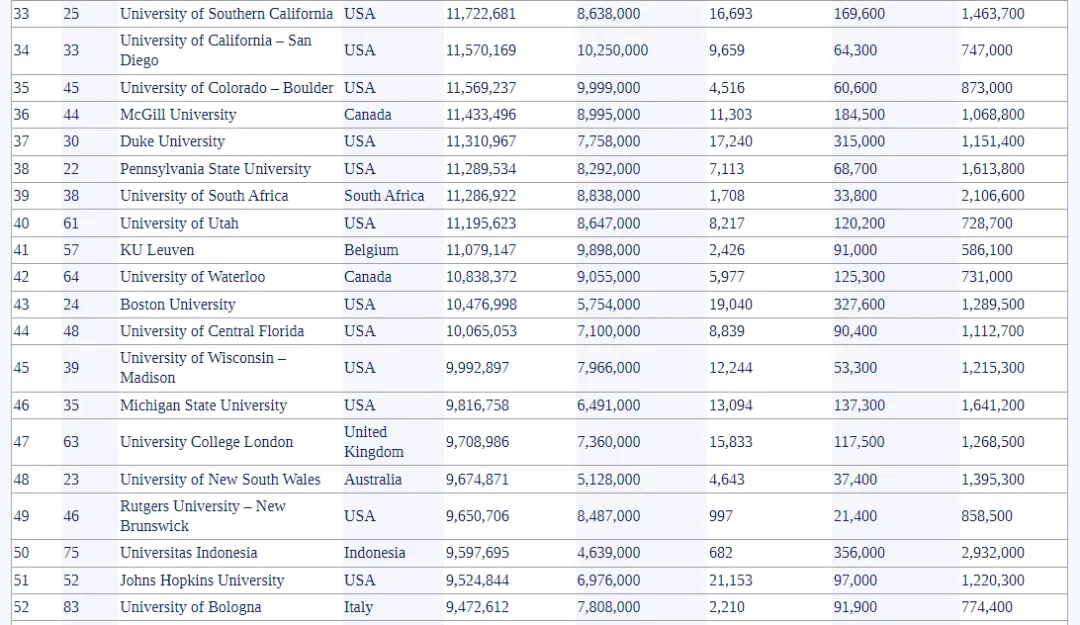
Task: Click University of South Africa name
Action: point(204,196)
